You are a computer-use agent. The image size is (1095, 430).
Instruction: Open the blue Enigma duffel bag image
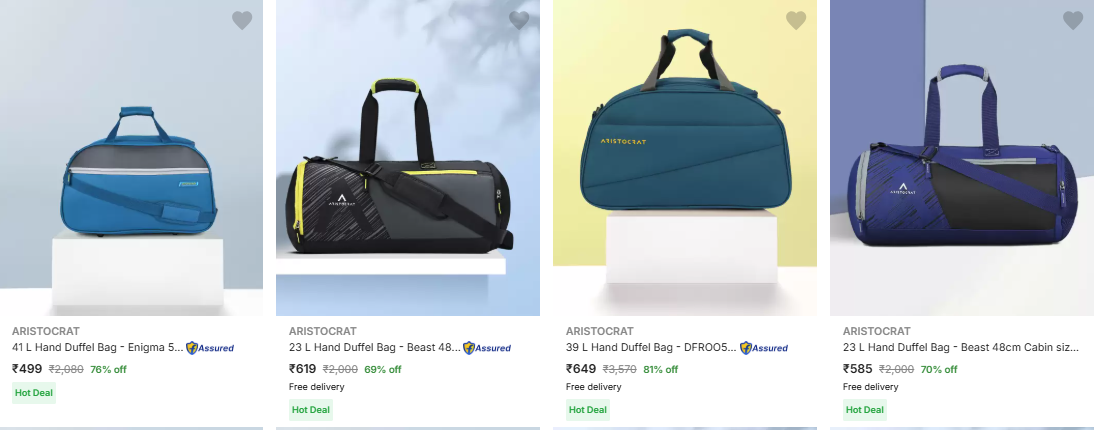point(131,158)
